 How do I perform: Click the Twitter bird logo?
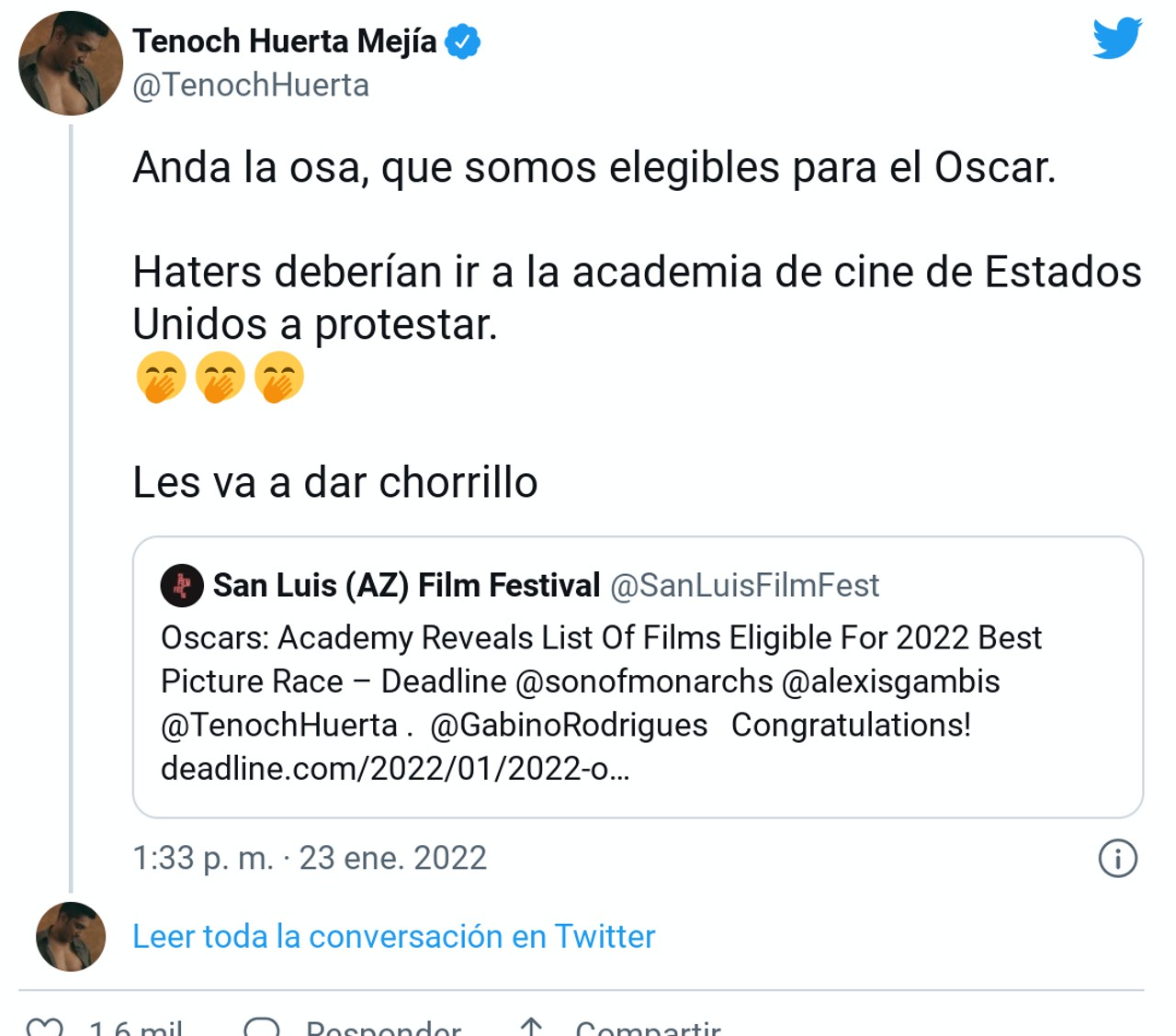tap(1116, 39)
